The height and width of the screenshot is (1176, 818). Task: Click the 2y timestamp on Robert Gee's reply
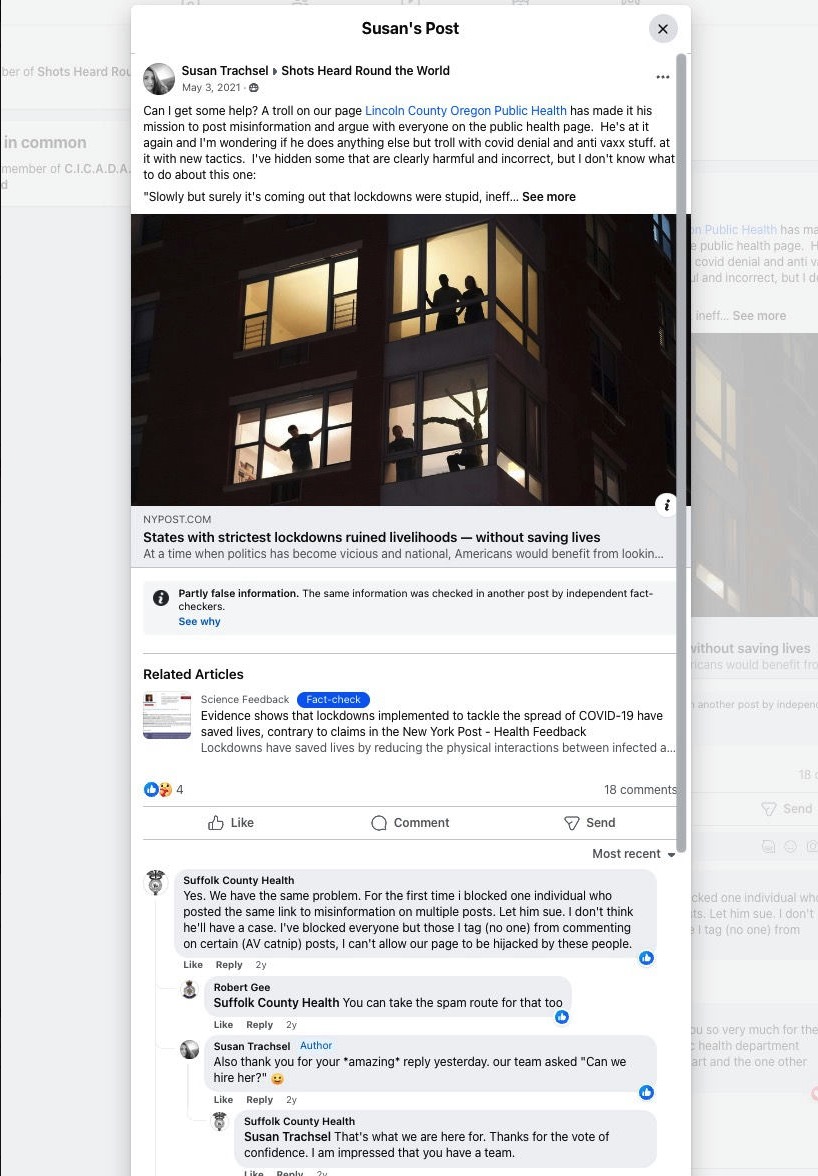tap(292, 1024)
